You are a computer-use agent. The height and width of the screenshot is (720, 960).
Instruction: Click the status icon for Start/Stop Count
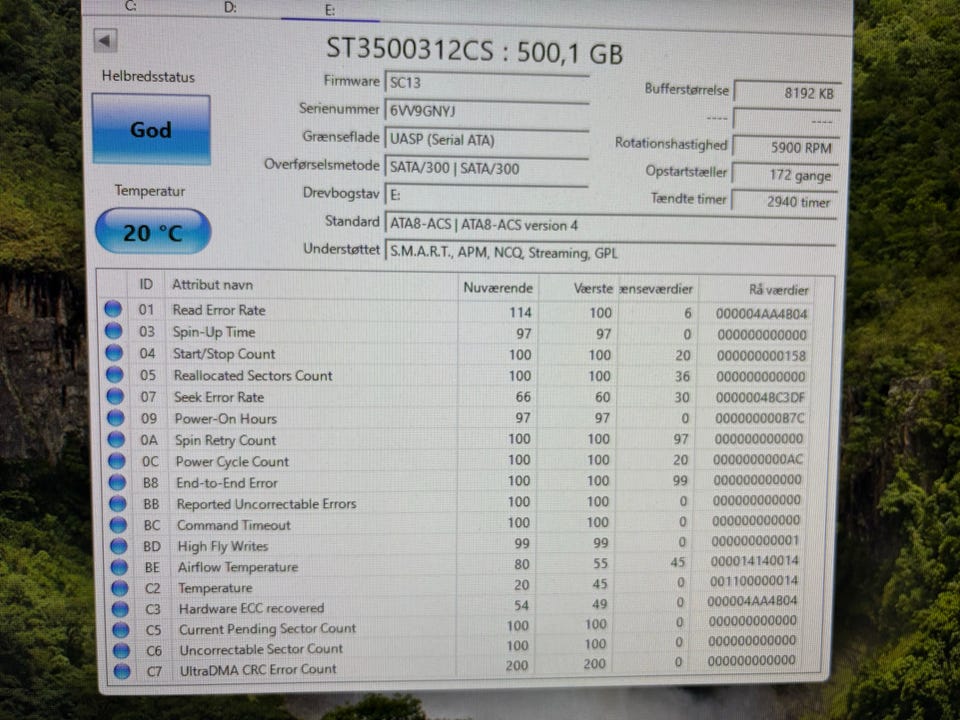(x=114, y=353)
